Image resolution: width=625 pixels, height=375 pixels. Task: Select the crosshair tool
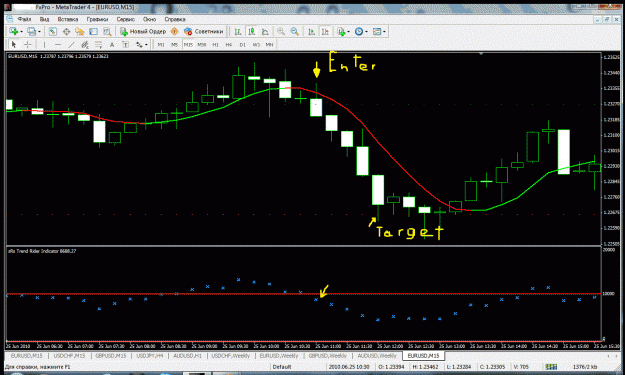28,45
